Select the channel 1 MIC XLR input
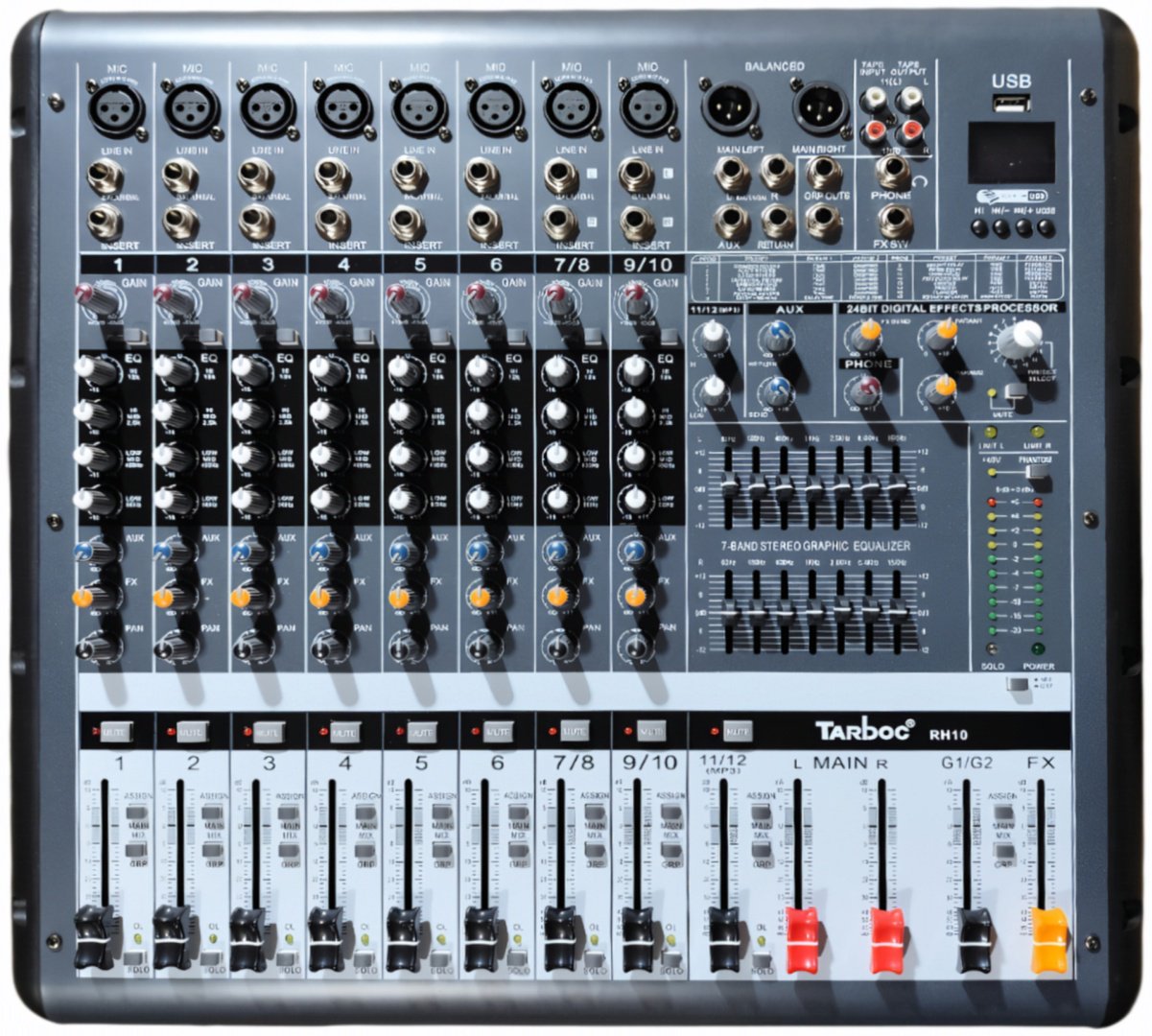The height and width of the screenshot is (1036, 1152). (x=116, y=107)
